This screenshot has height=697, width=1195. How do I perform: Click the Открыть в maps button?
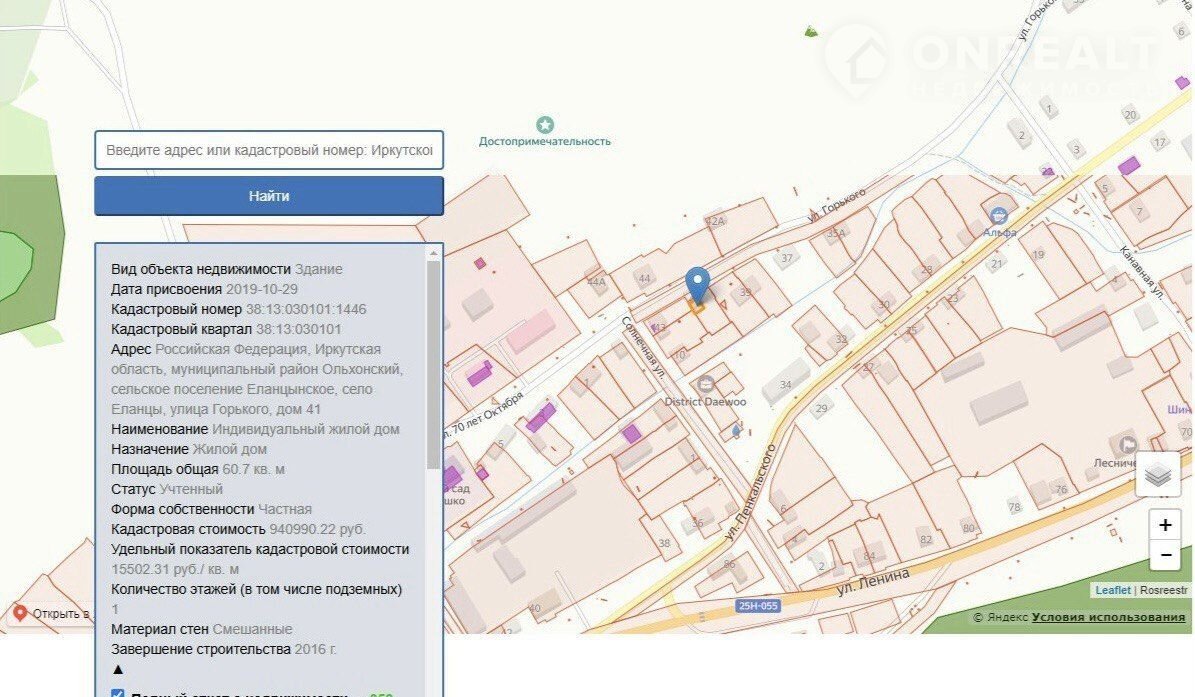[x=50, y=613]
